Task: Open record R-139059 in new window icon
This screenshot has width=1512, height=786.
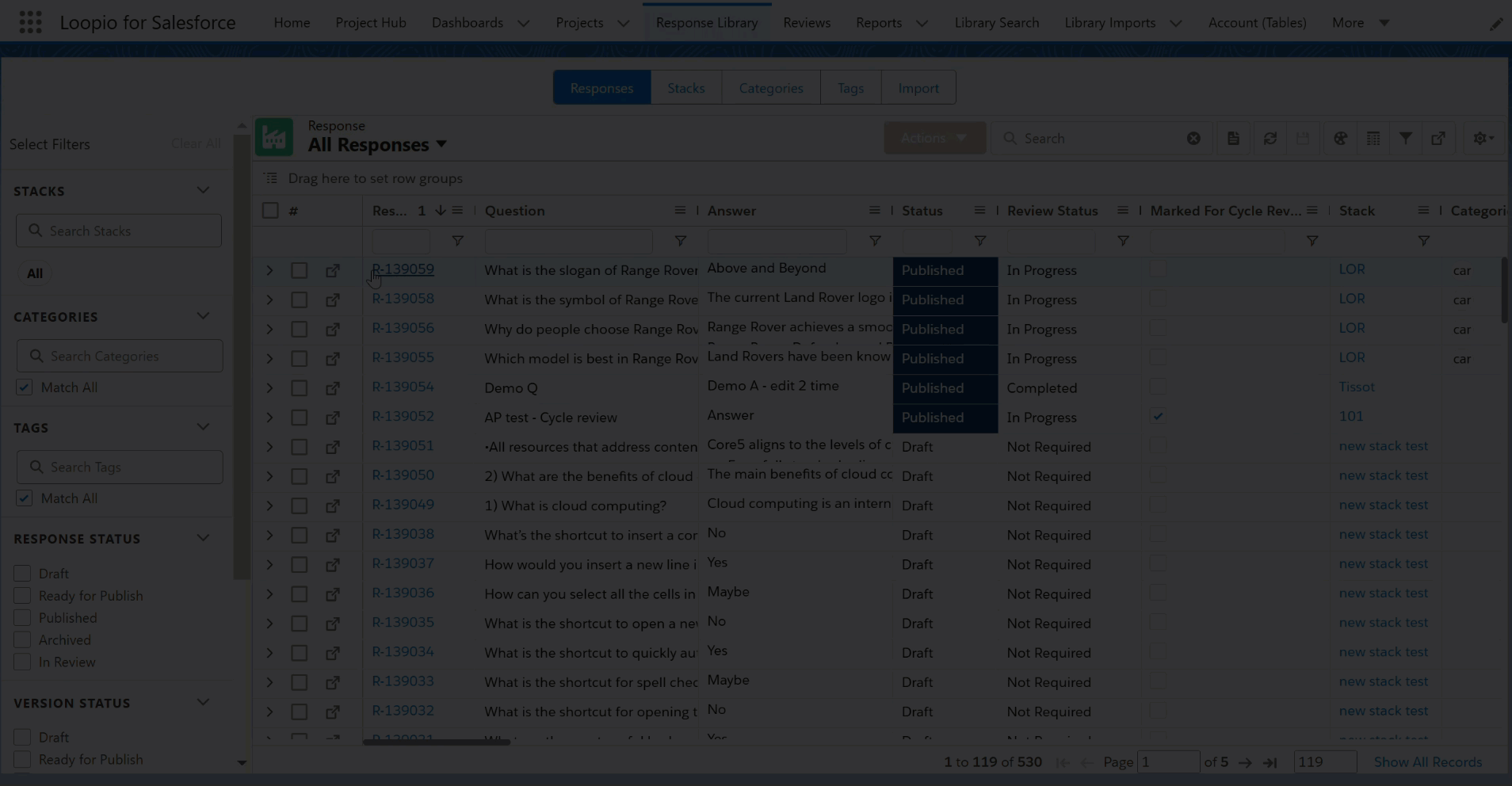Action: 333,270
